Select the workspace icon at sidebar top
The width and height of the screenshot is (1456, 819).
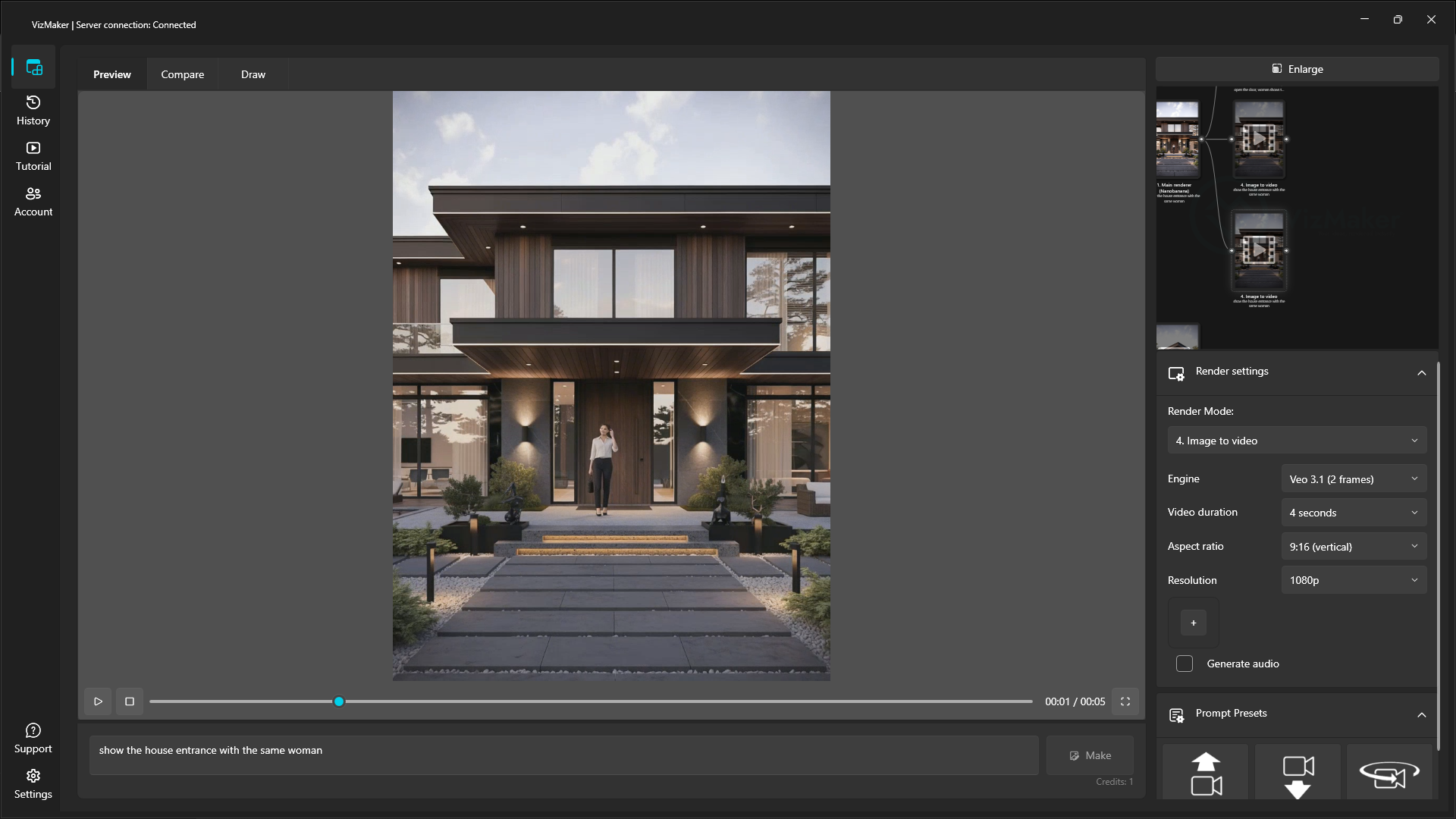pyautogui.click(x=33, y=67)
